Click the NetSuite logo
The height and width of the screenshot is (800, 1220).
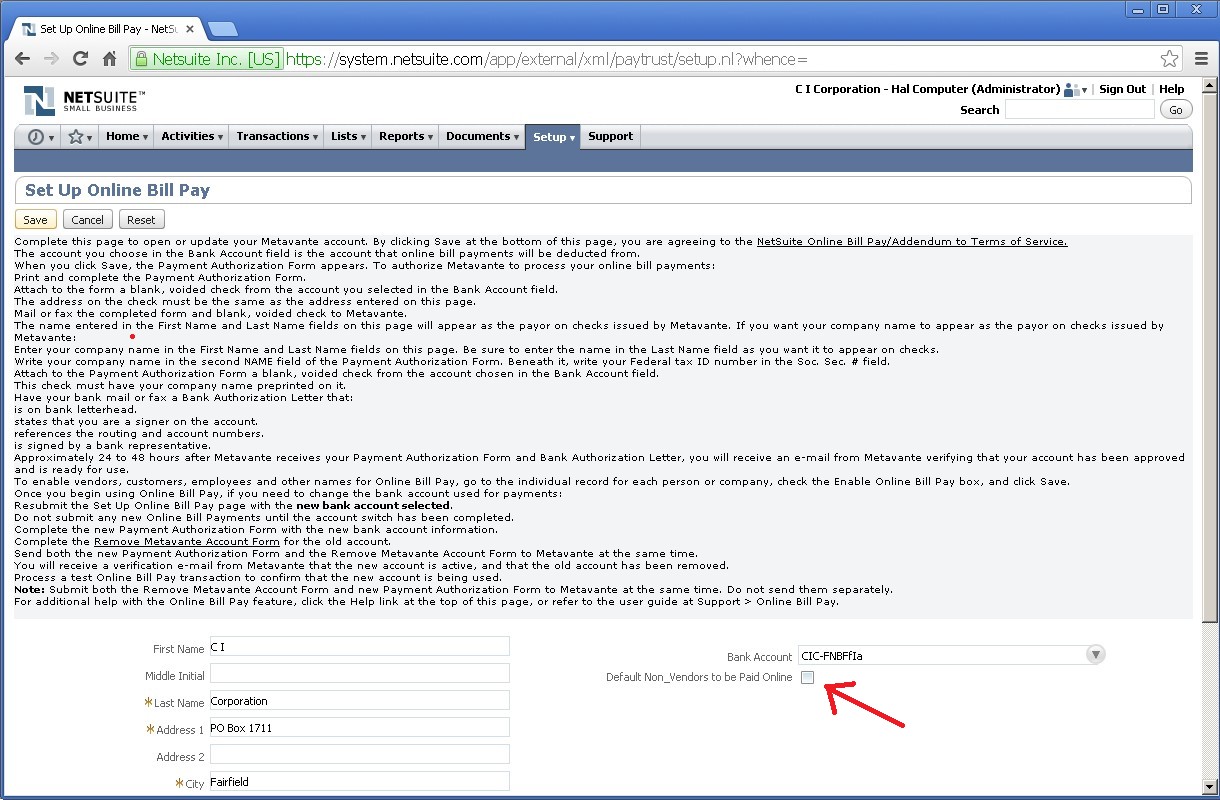(x=84, y=100)
